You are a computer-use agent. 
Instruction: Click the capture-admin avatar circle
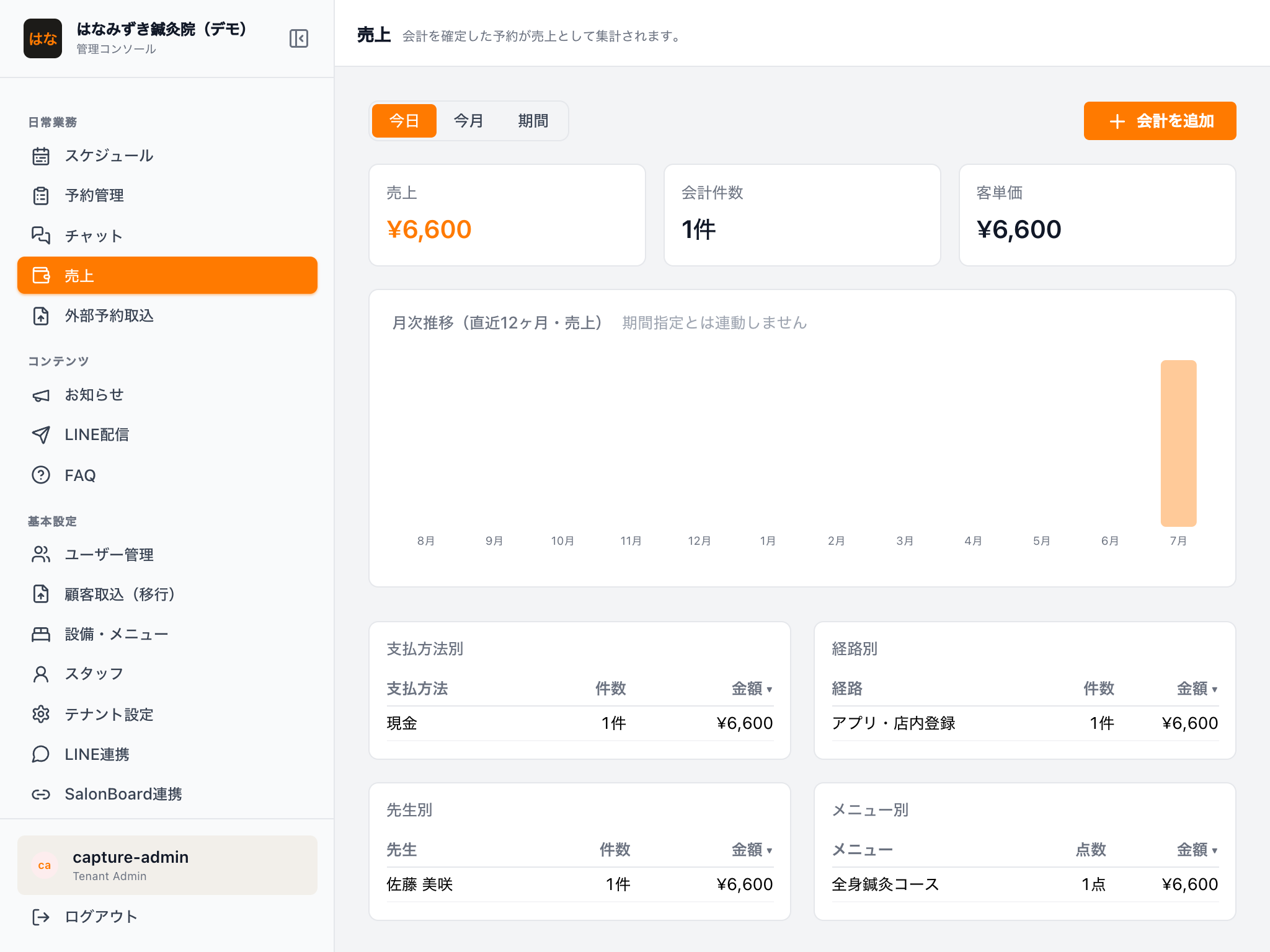pyautogui.click(x=45, y=865)
